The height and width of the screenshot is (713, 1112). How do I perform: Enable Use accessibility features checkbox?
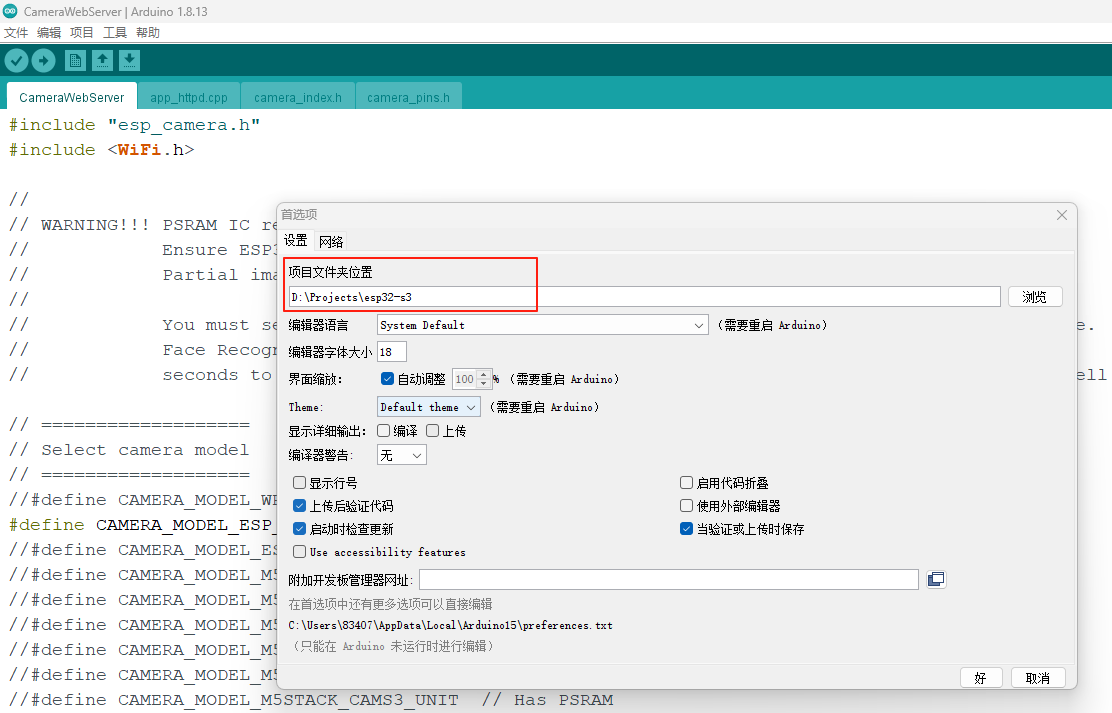click(299, 552)
